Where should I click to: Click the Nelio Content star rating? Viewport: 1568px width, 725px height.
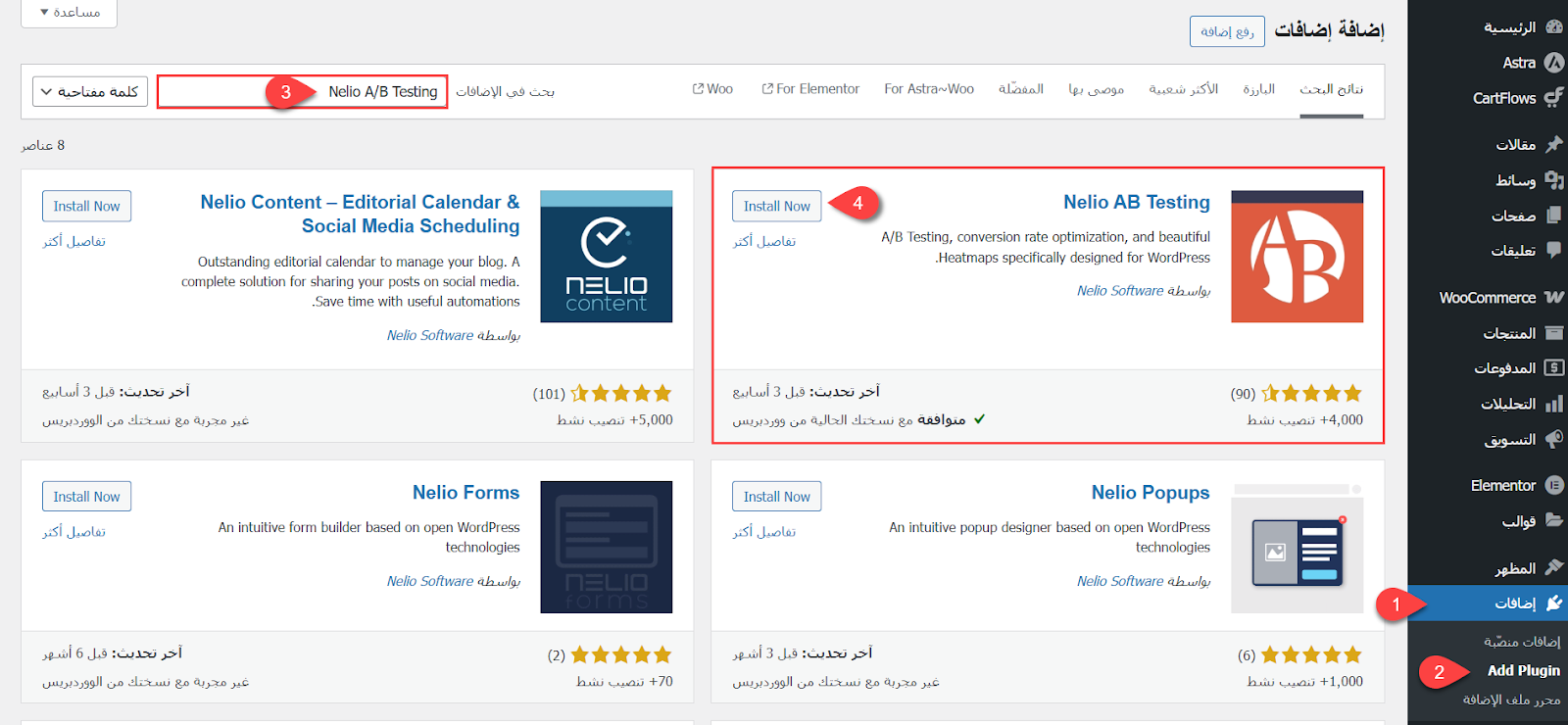click(621, 394)
